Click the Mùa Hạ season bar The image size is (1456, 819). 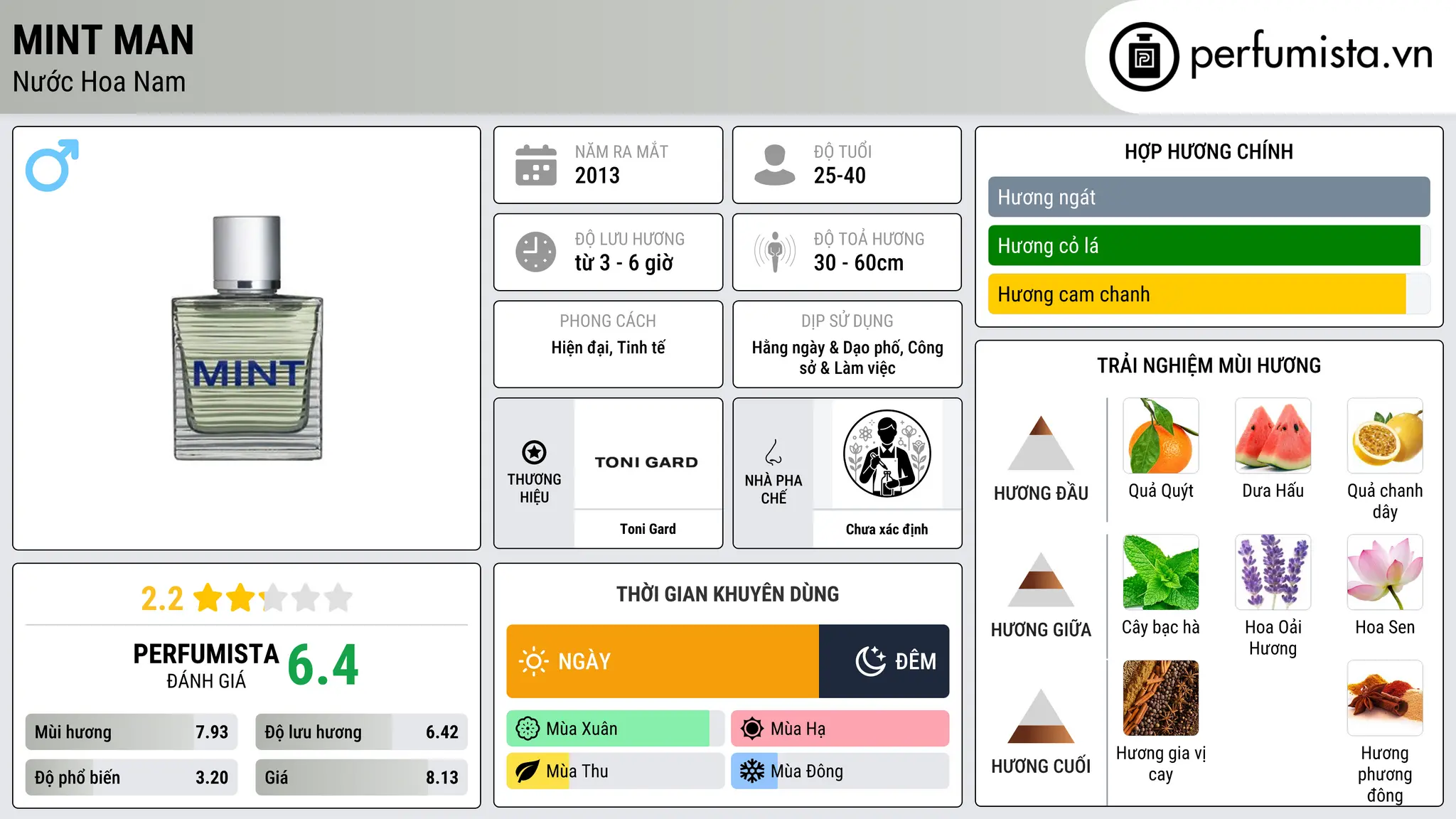[840, 729]
